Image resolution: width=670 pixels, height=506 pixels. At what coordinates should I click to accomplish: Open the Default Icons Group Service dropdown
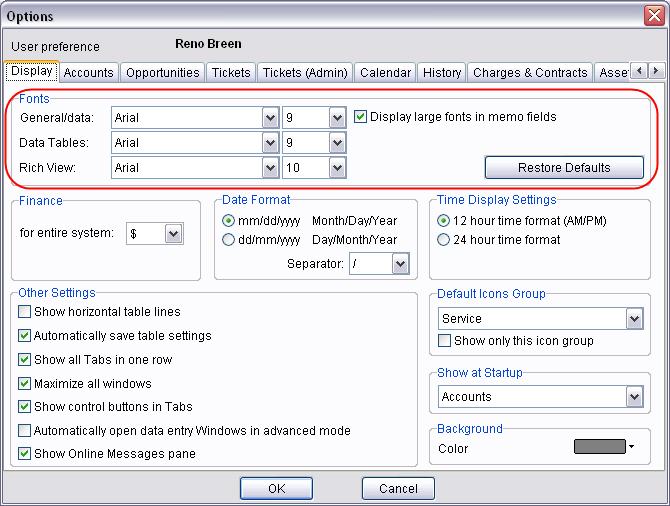634,319
